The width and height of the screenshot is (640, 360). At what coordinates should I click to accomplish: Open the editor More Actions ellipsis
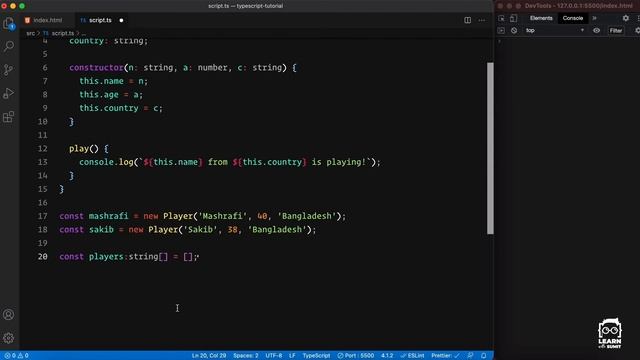point(482,20)
